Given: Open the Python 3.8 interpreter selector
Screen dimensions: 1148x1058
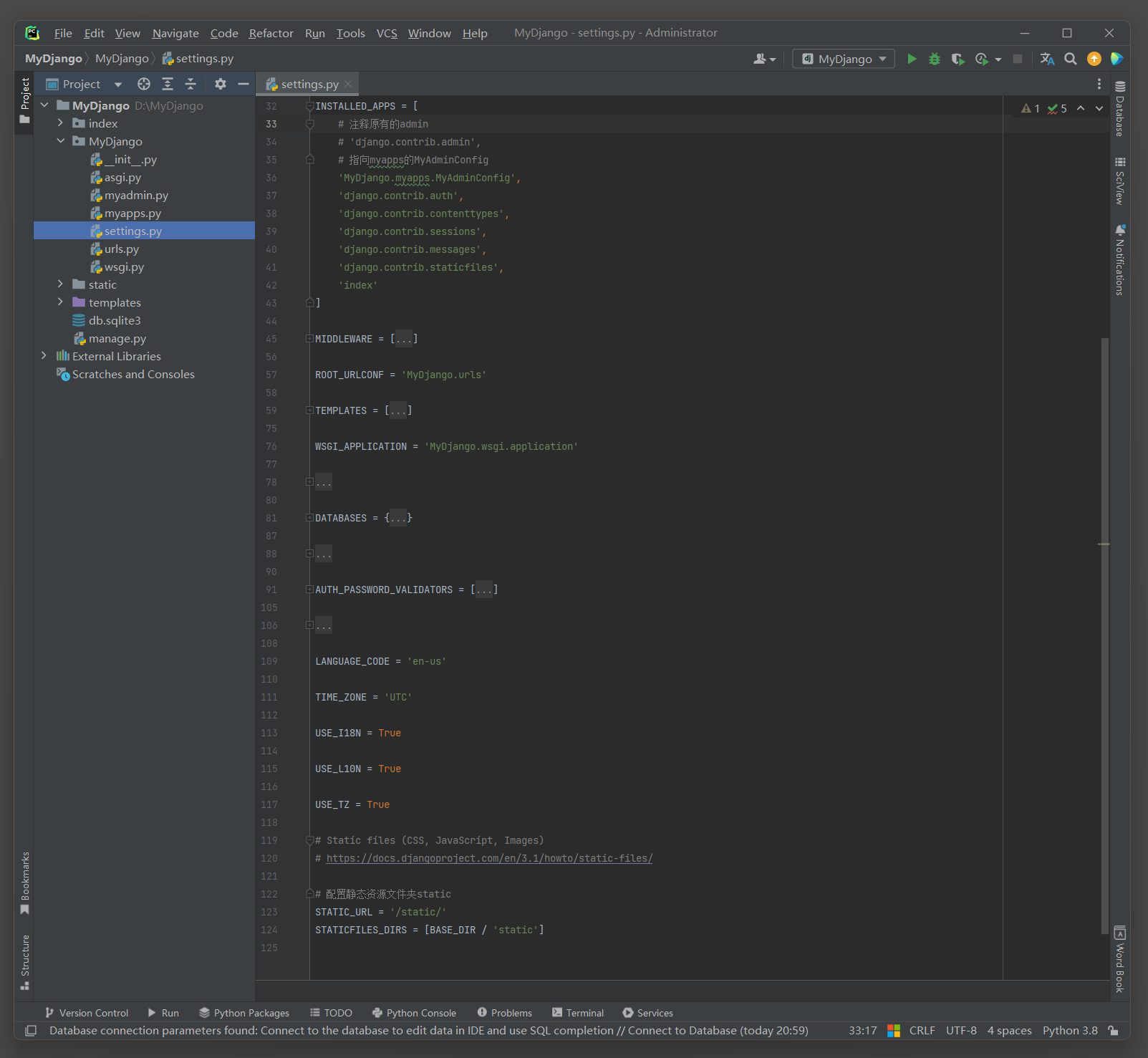Looking at the screenshot, I should click(1070, 1031).
